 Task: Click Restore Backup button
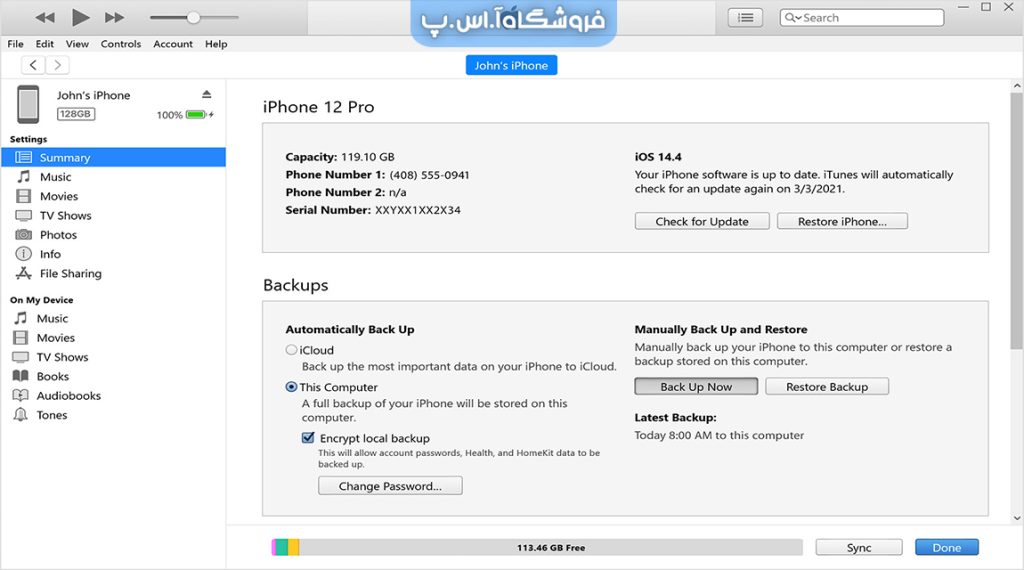(x=827, y=387)
